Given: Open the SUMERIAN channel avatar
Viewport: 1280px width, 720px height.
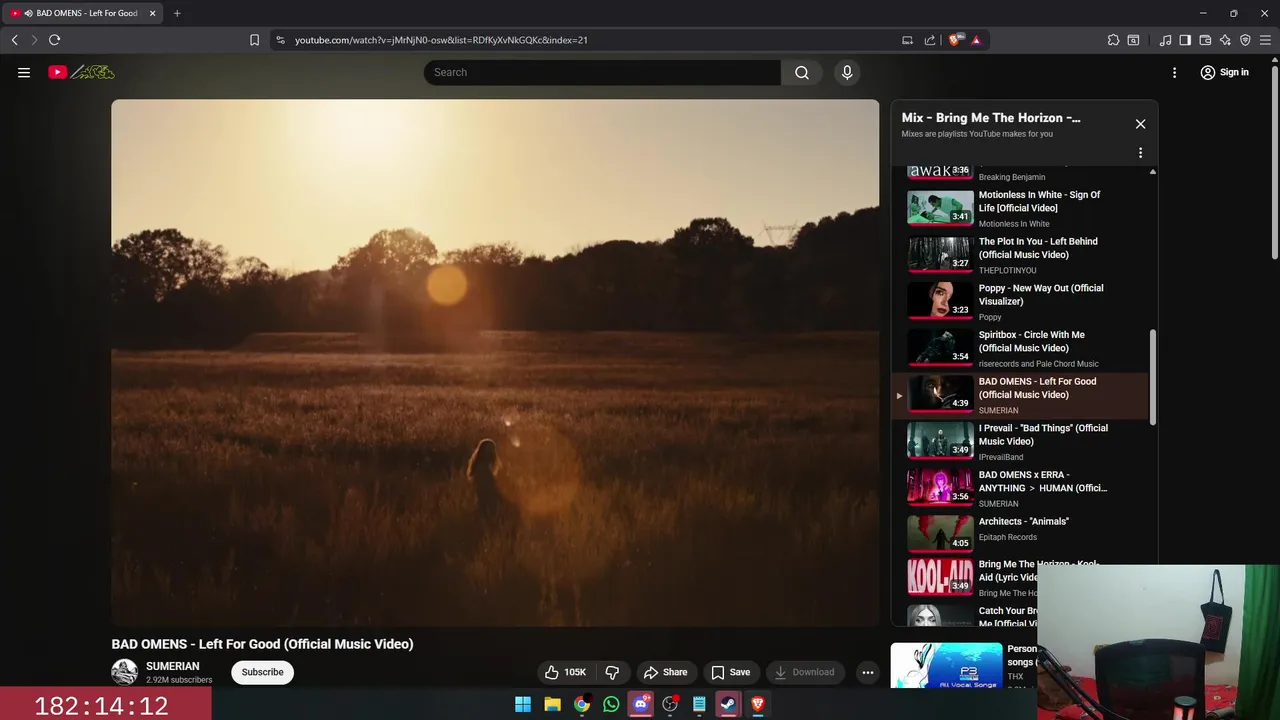Looking at the screenshot, I should (124, 672).
